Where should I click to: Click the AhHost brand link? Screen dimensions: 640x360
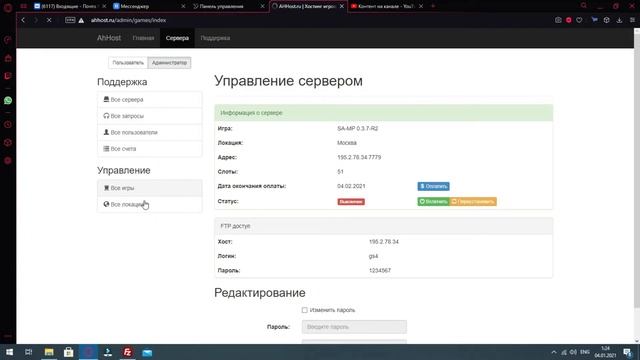point(109,38)
